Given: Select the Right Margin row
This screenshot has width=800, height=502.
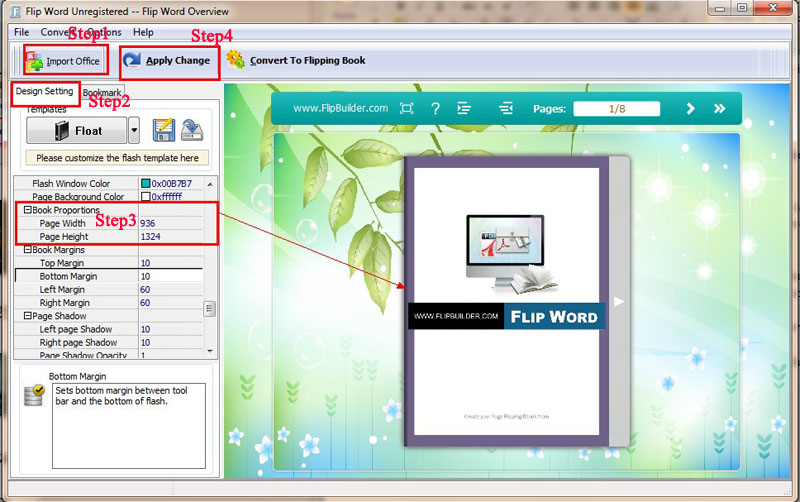Looking at the screenshot, I should tap(109, 303).
